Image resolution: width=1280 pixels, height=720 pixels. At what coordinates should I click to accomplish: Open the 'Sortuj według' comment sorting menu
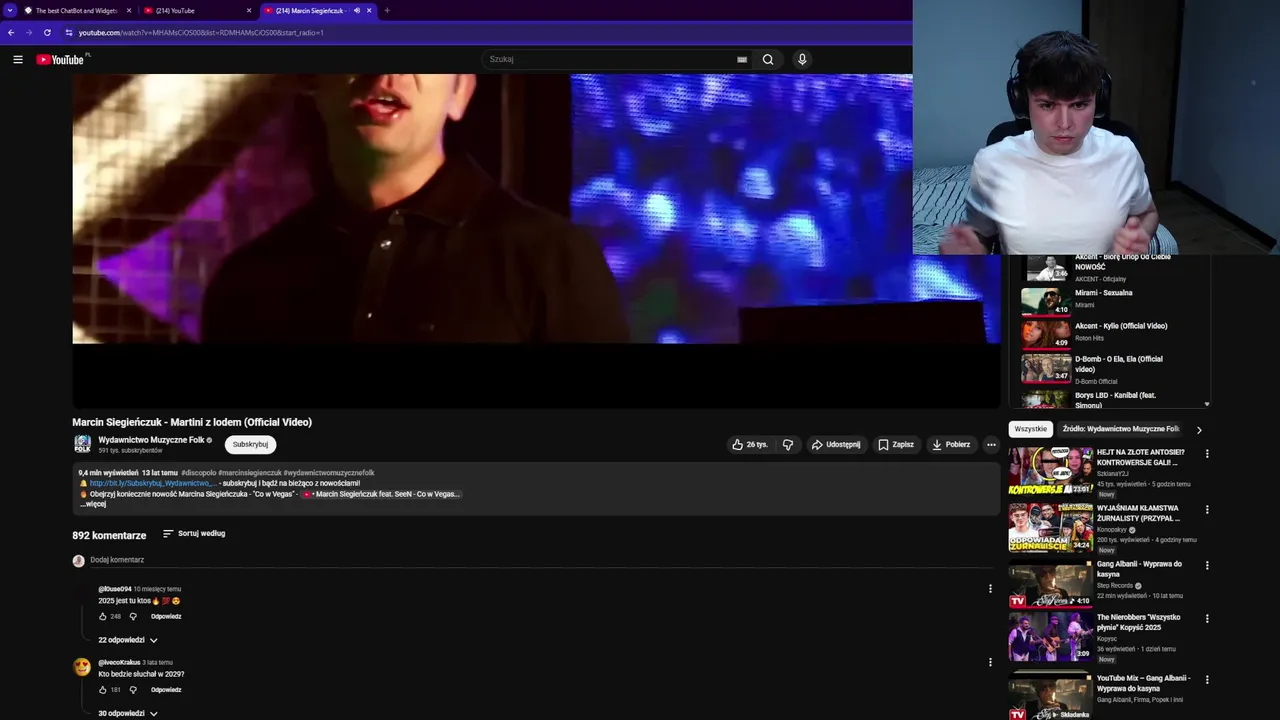[x=194, y=533]
